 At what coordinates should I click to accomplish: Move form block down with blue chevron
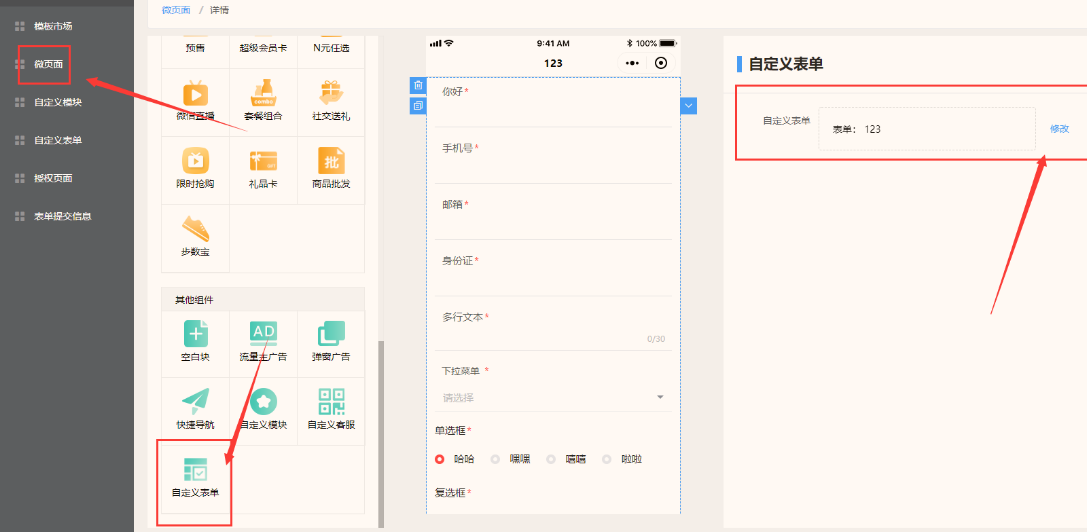689,105
